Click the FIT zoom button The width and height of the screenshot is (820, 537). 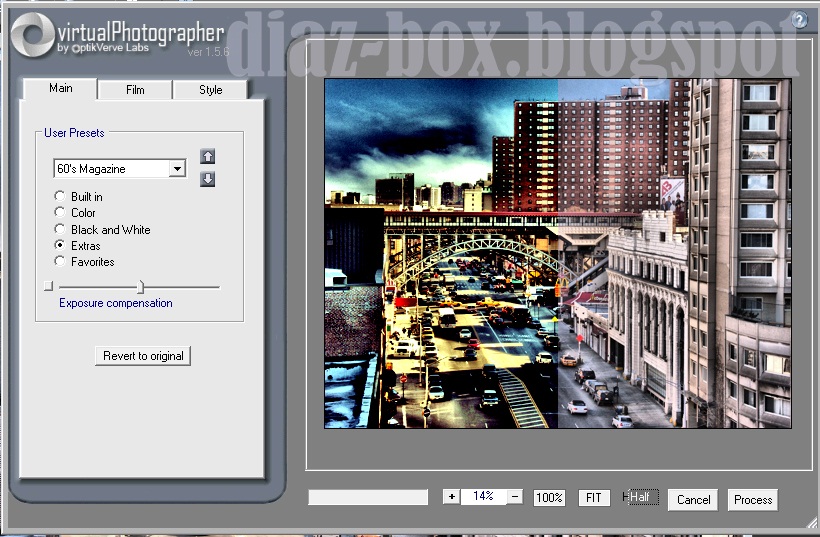594,497
